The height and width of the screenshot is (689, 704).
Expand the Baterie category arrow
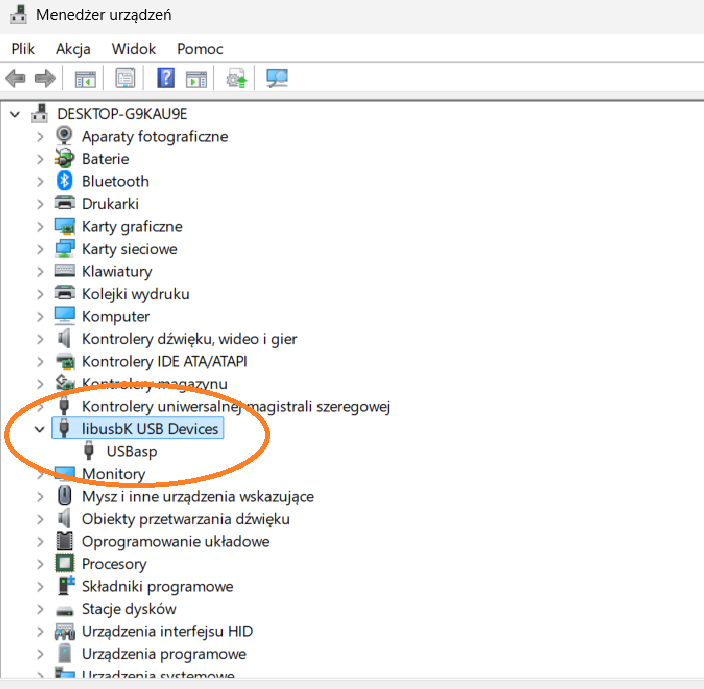click(40, 159)
